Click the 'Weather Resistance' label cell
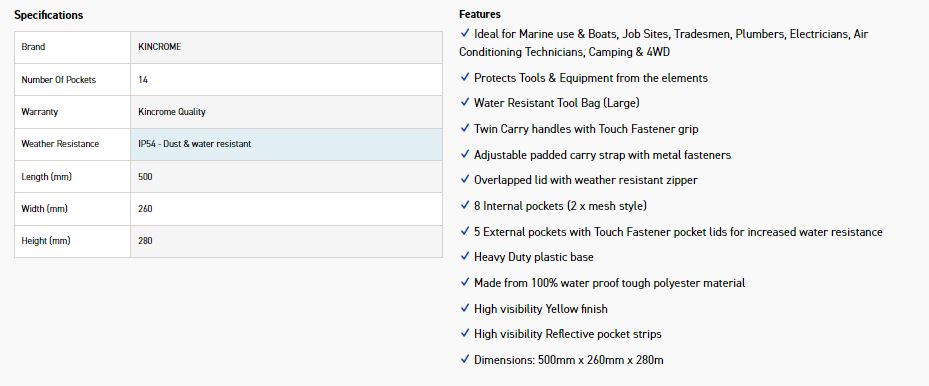929x386 pixels. [72, 144]
